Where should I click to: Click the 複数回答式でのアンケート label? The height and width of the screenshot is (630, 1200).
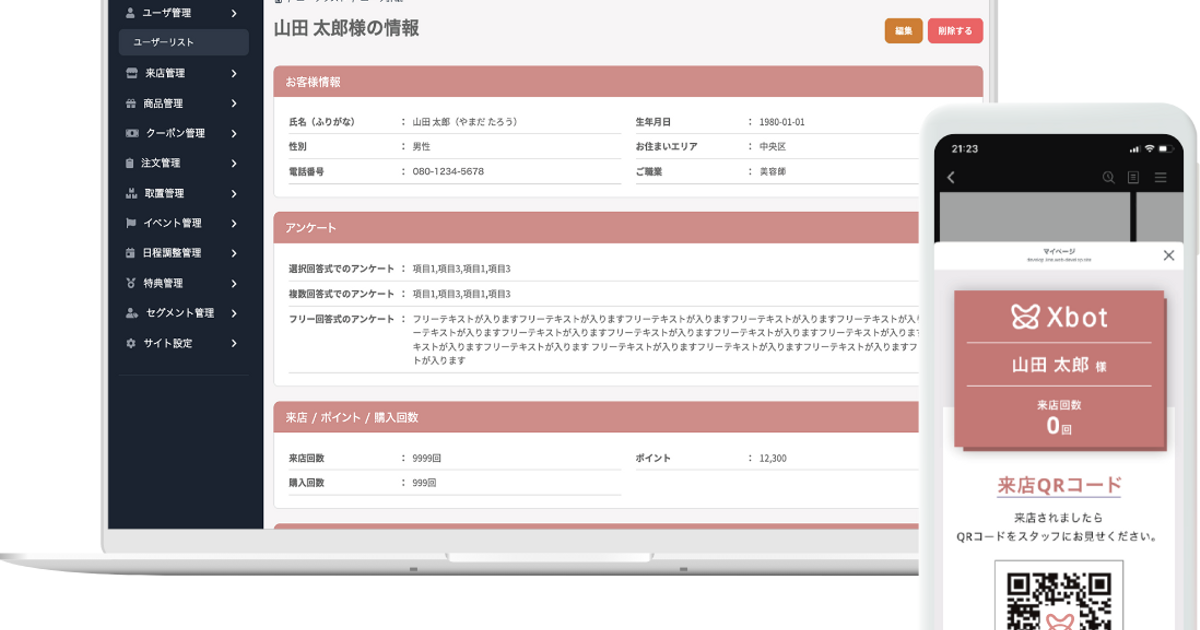[341, 294]
